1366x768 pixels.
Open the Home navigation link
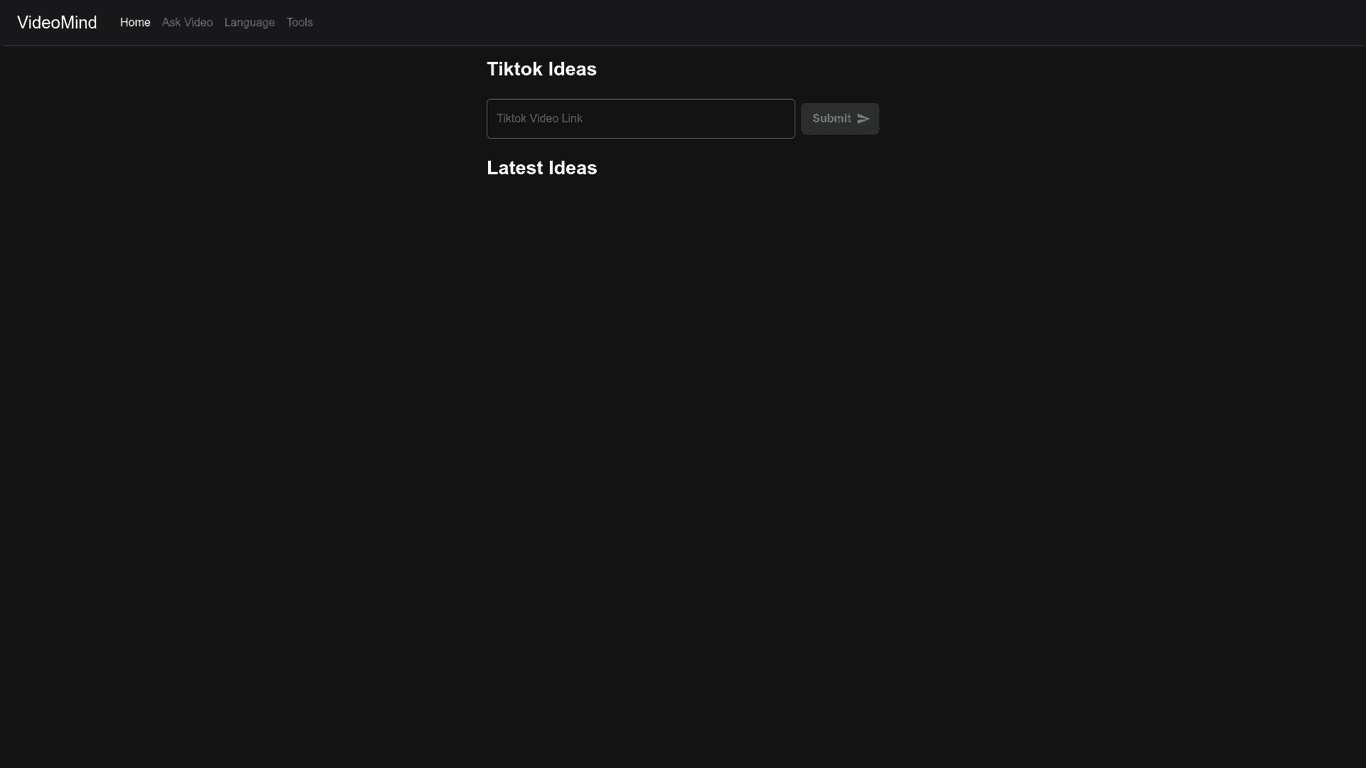135,22
